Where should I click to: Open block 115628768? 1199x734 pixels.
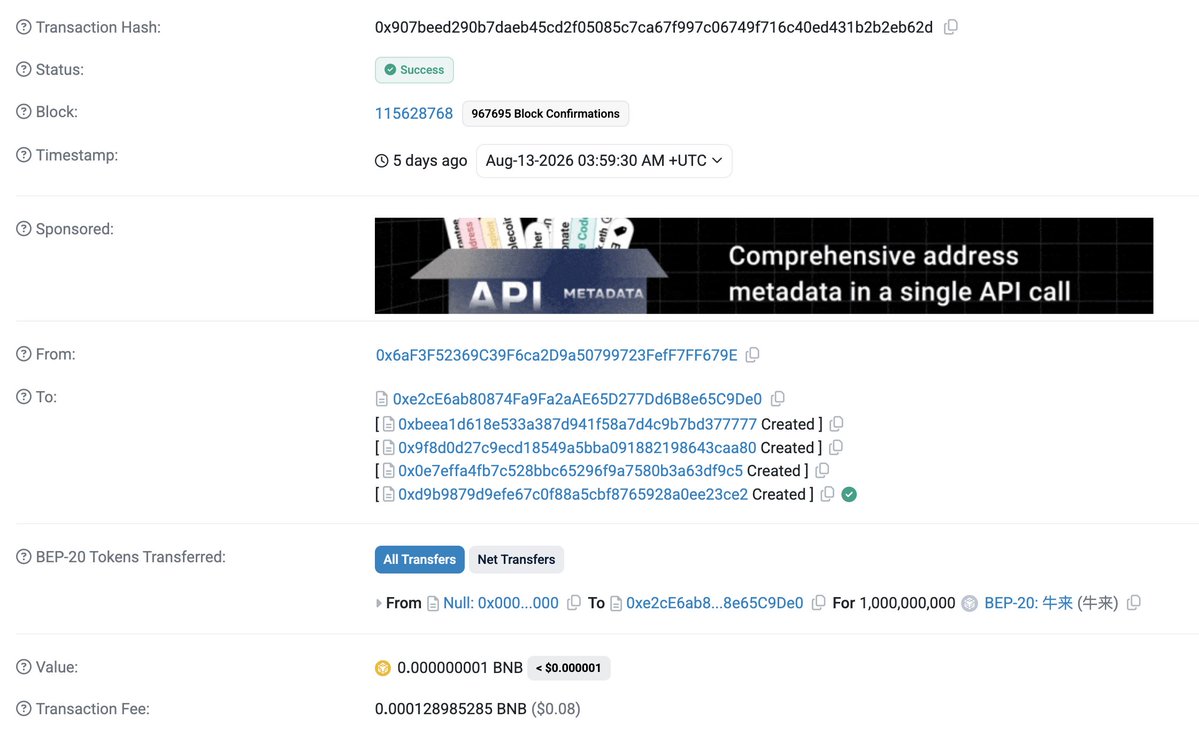pos(414,113)
